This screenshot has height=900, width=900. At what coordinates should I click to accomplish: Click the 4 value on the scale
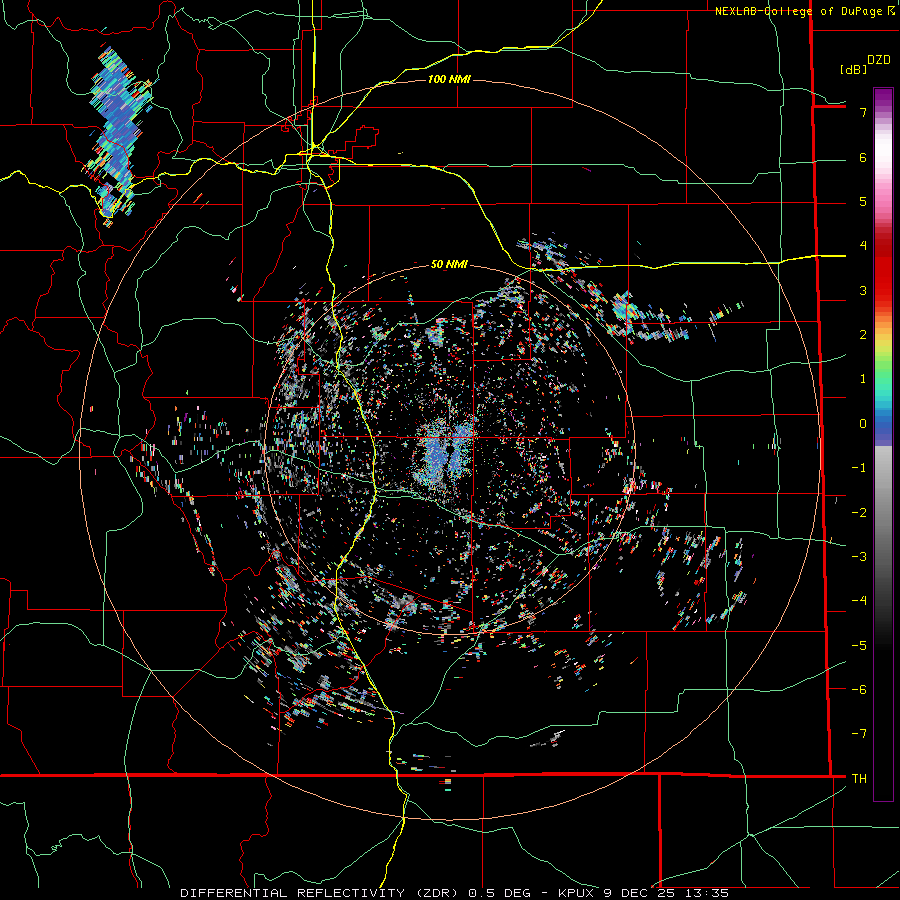863,246
